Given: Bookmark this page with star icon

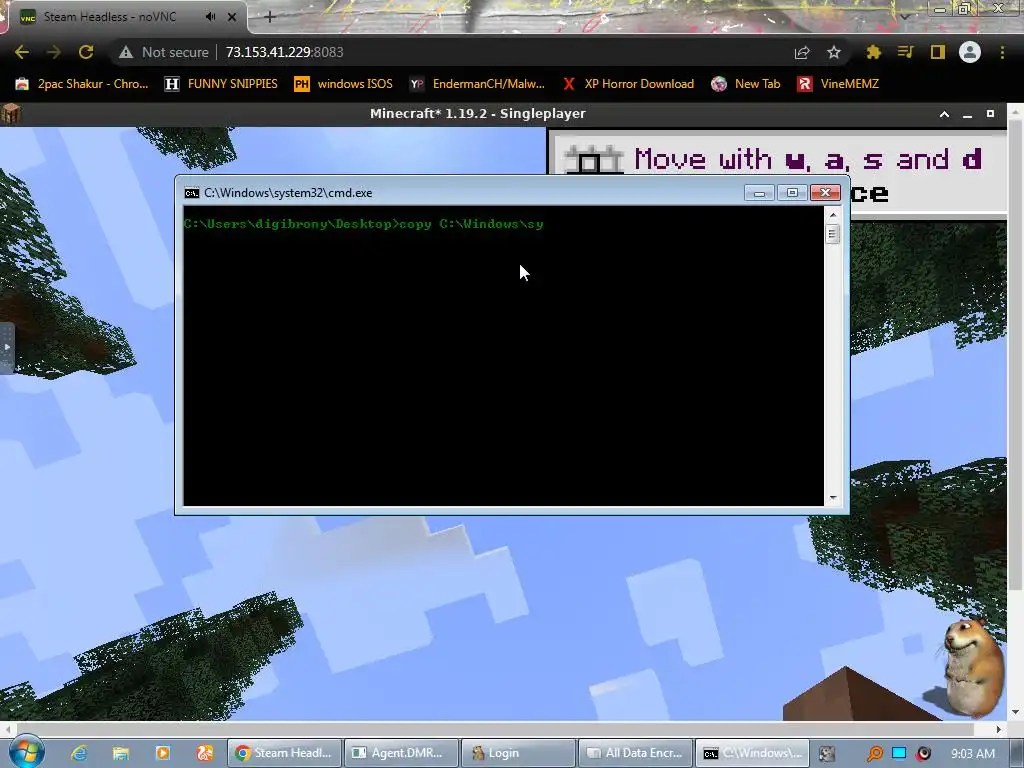Looking at the screenshot, I should (834, 52).
